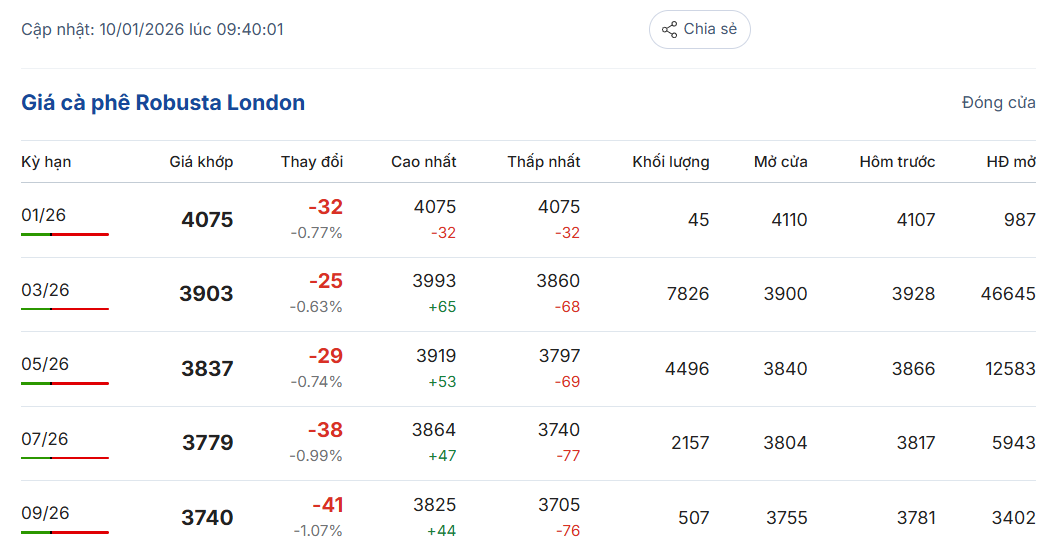Open the 09/26 contract term

[x=45, y=513]
